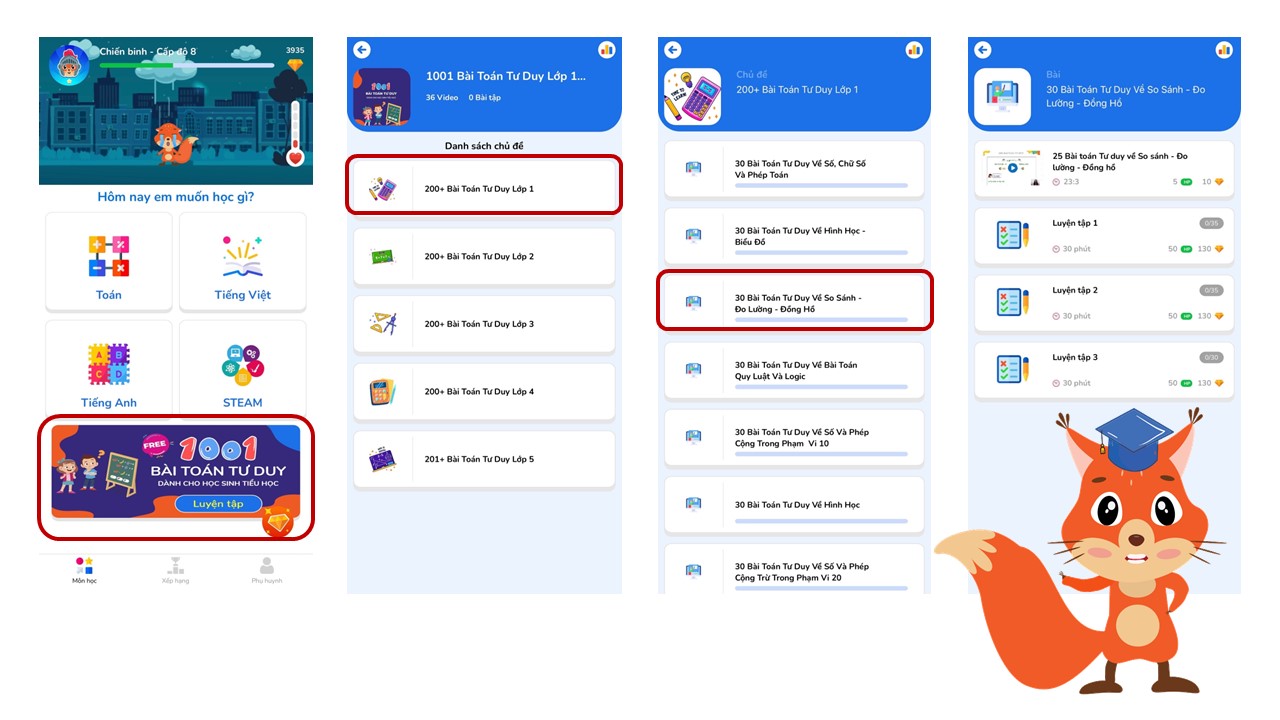
Task: Open the Phụ huynh parent tab
Action: 266,571
